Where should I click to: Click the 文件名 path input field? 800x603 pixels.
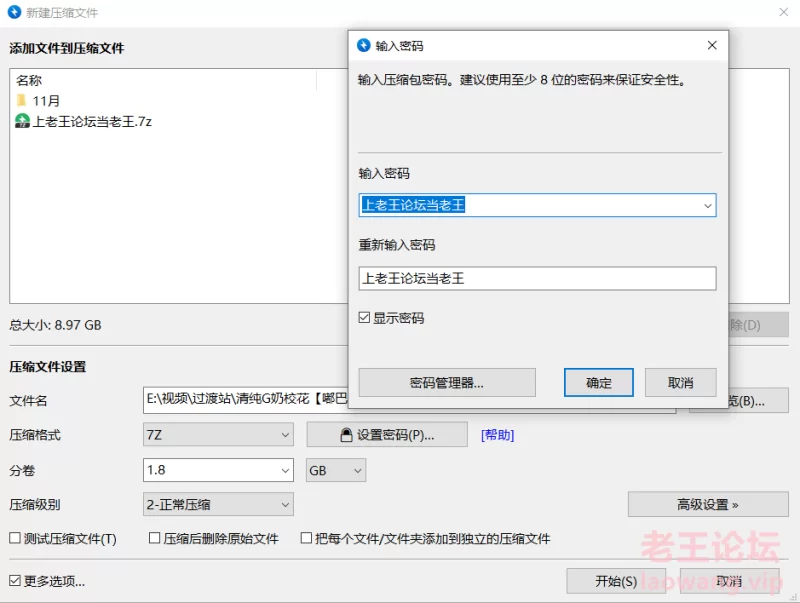point(245,400)
